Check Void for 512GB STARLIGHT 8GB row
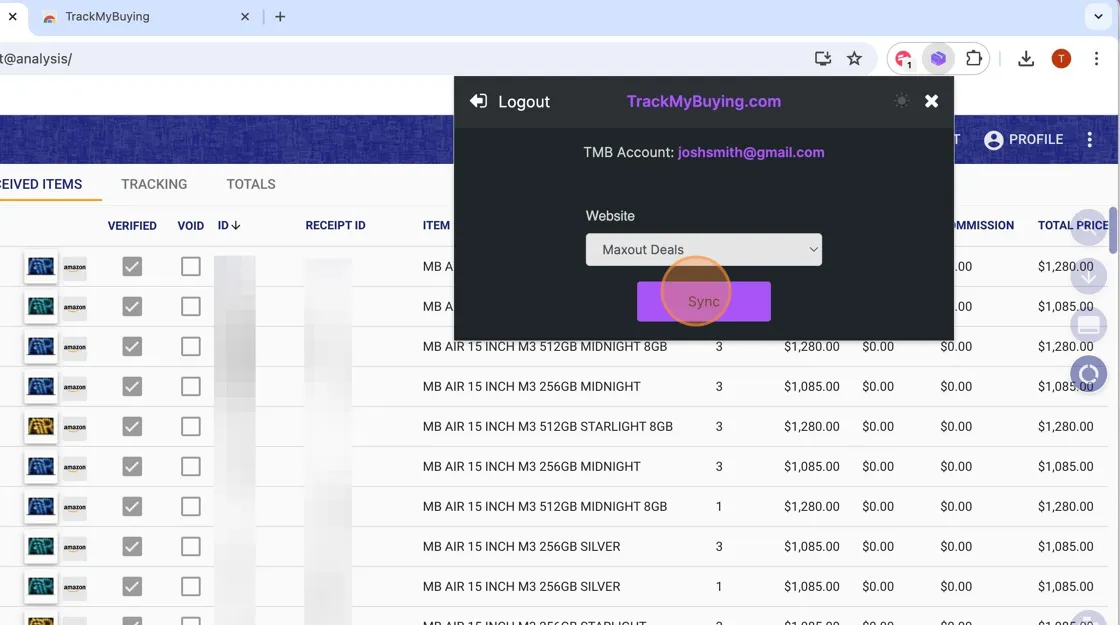This screenshot has width=1120, height=625. coord(191,426)
